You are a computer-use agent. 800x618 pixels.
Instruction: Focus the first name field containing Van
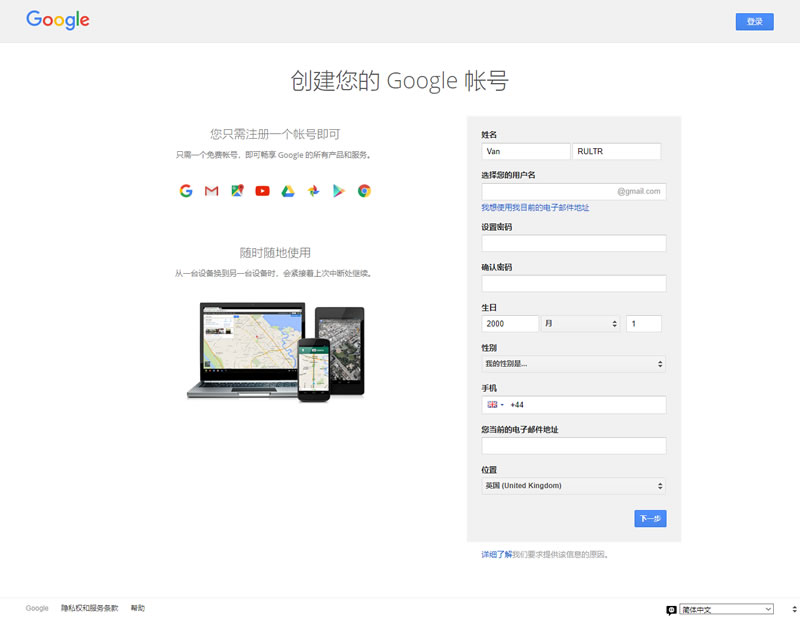pos(526,152)
